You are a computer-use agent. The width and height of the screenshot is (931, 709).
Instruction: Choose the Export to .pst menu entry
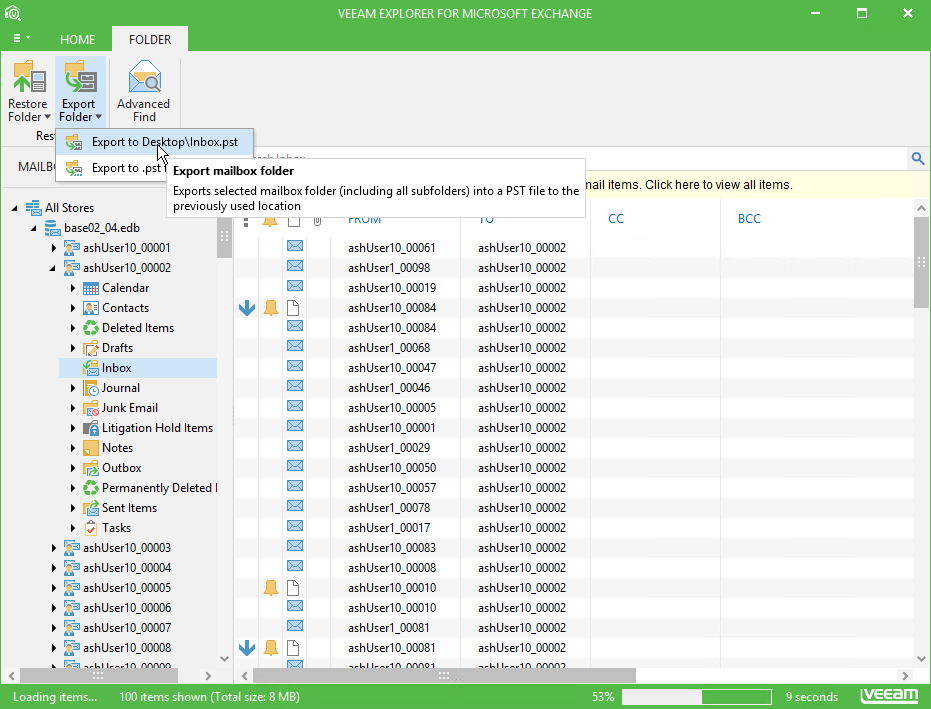[113, 168]
